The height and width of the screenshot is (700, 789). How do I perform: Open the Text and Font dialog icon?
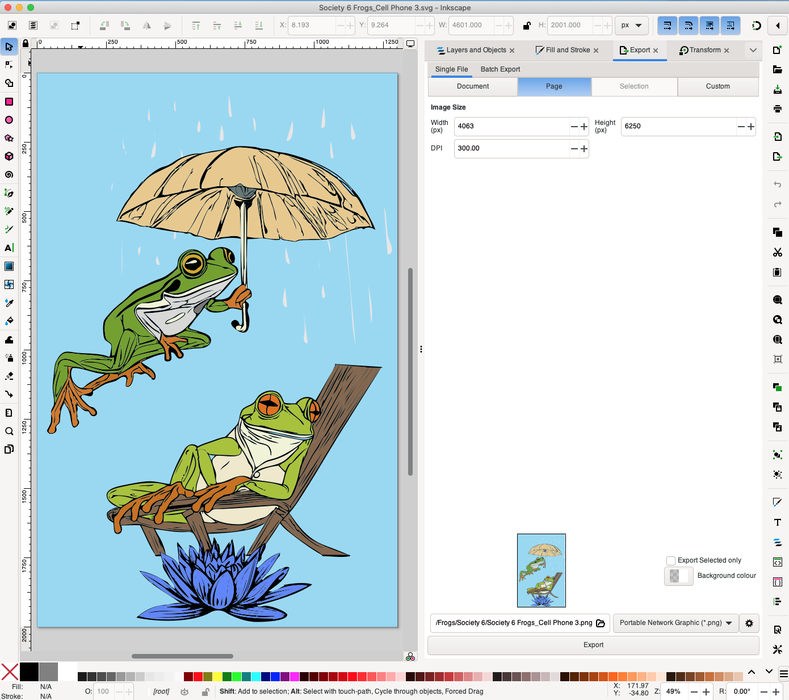click(x=777, y=522)
